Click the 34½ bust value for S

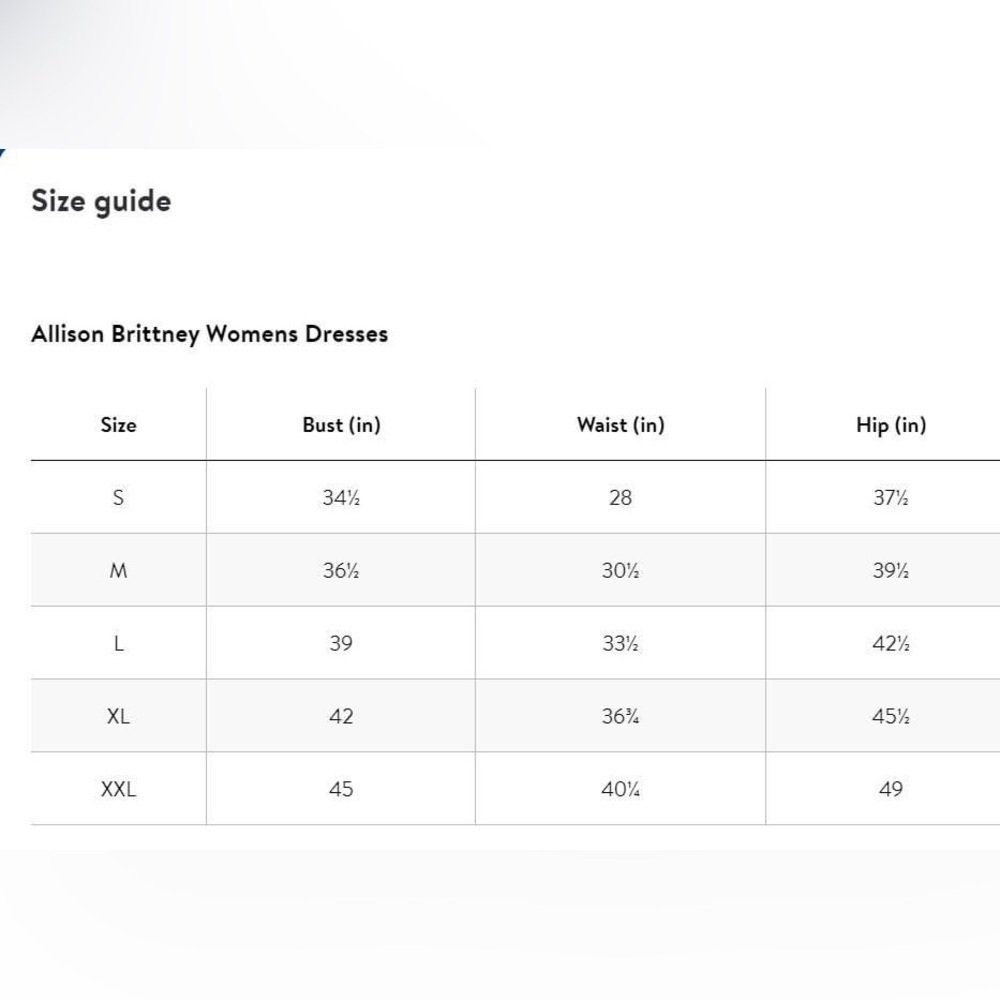coord(341,497)
